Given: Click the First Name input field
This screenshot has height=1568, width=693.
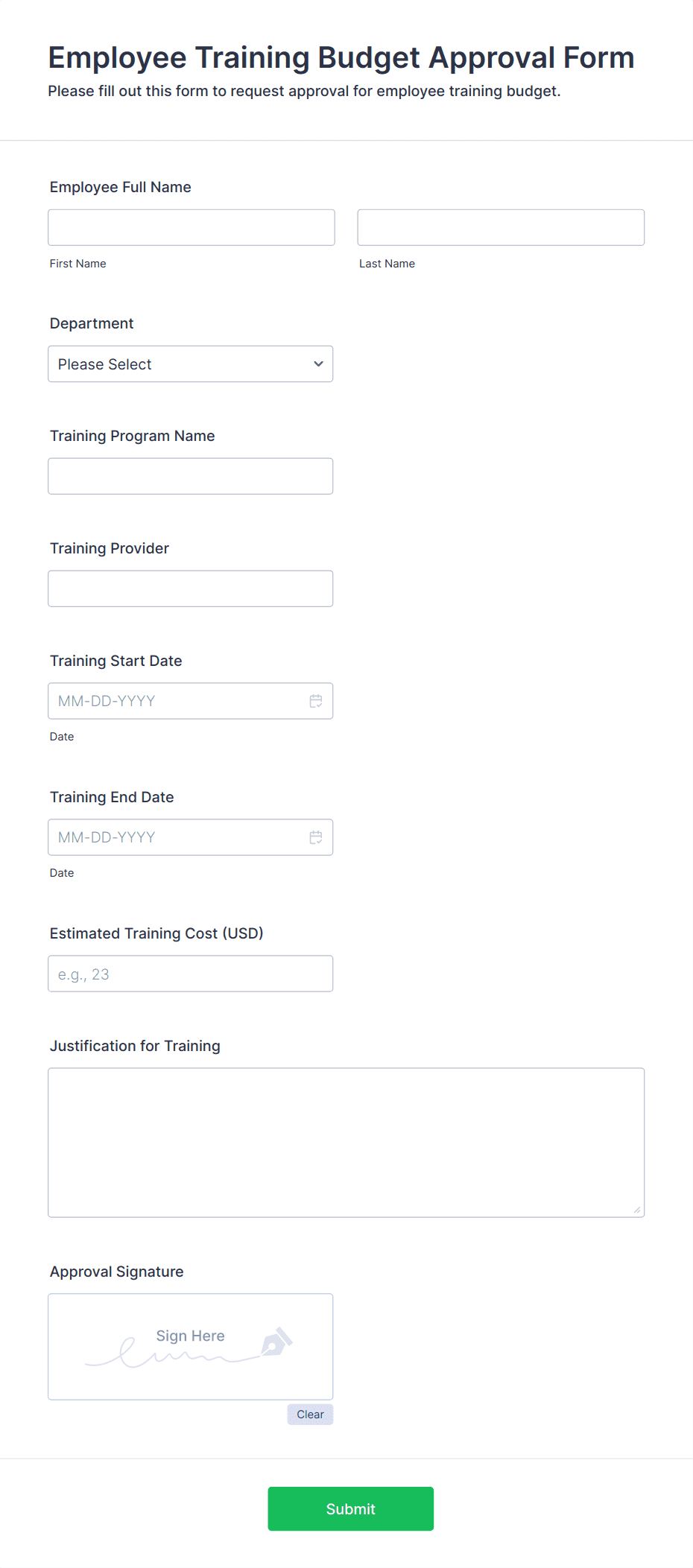Looking at the screenshot, I should click(191, 226).
